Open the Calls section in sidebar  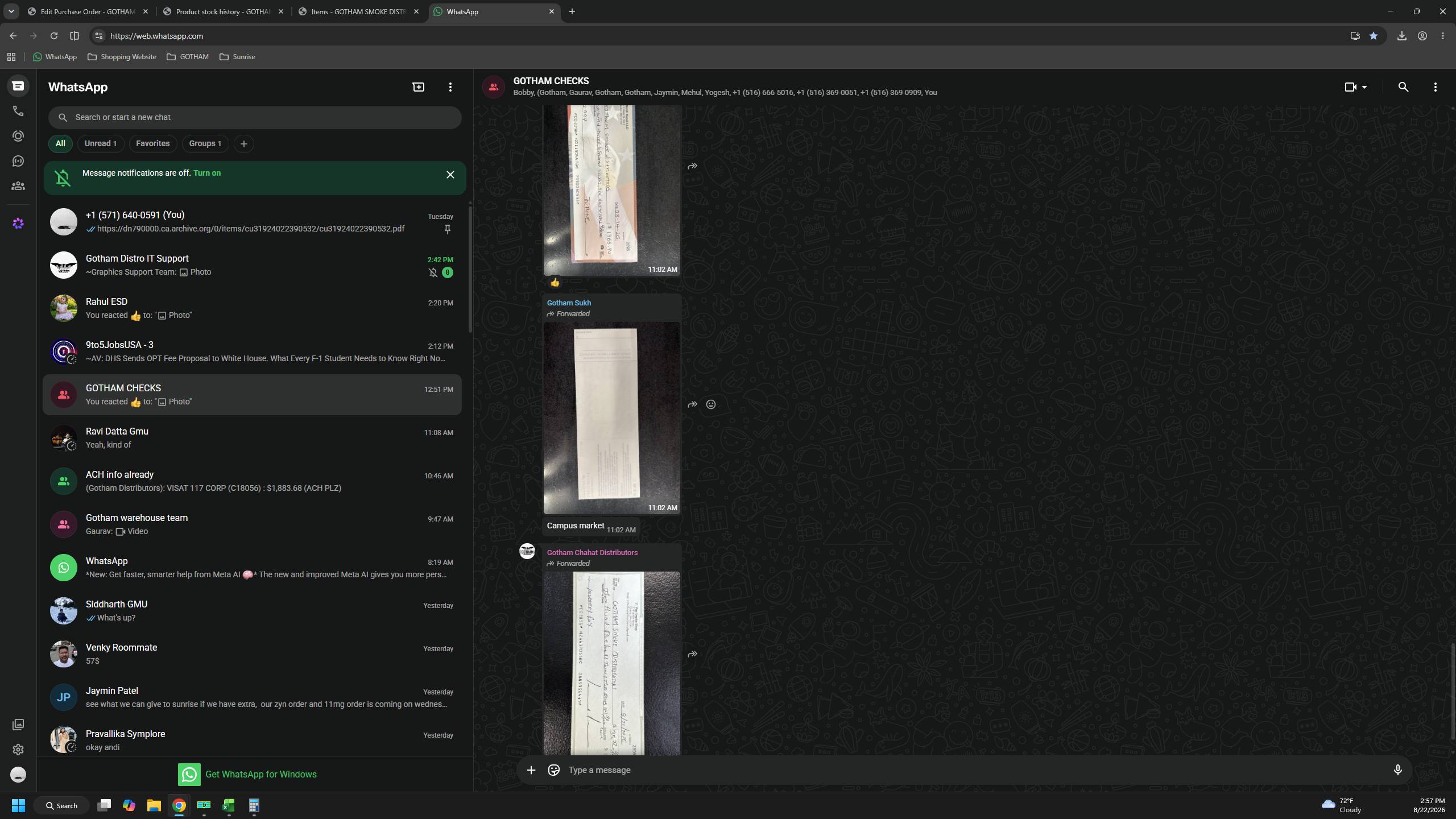[x=18, y=111]
